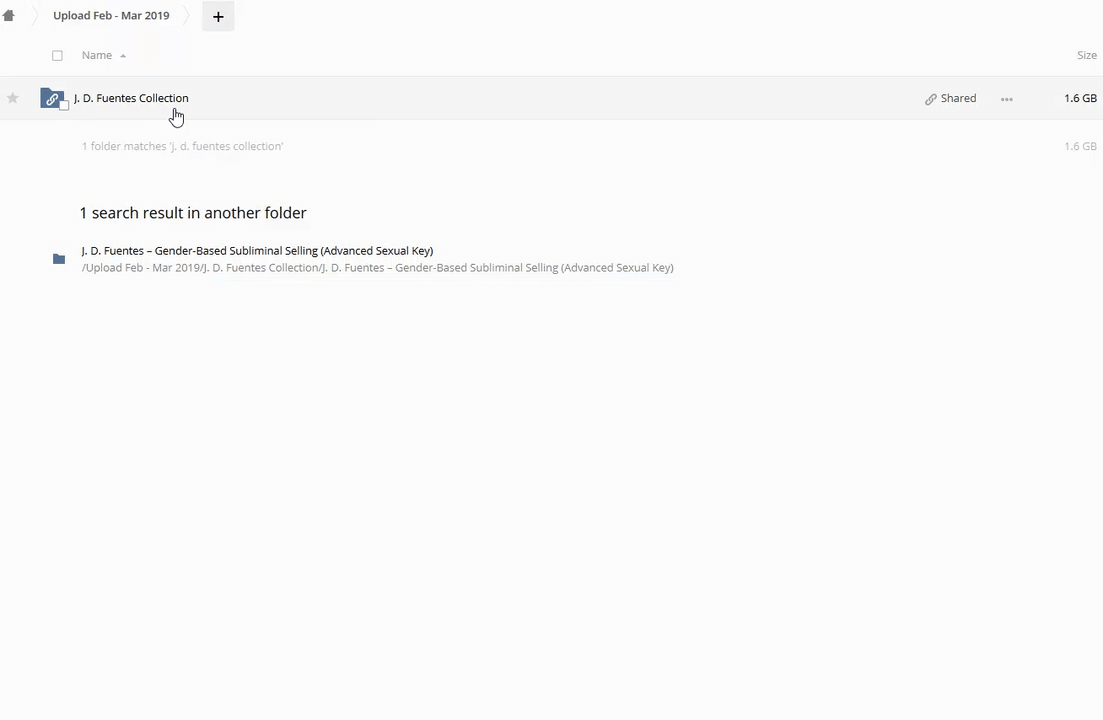Sort files by the Size column
Screen dimensions: 1103x720
(x=1086, y=56)
